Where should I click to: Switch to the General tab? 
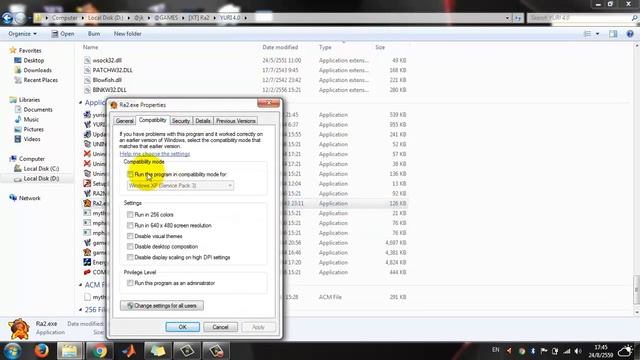[x=124, y=121]
